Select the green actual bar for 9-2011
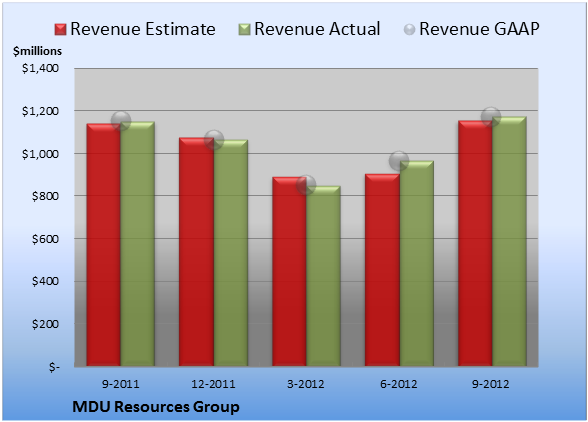This screenshot has height=422, width=588. (x=138, y=244)
